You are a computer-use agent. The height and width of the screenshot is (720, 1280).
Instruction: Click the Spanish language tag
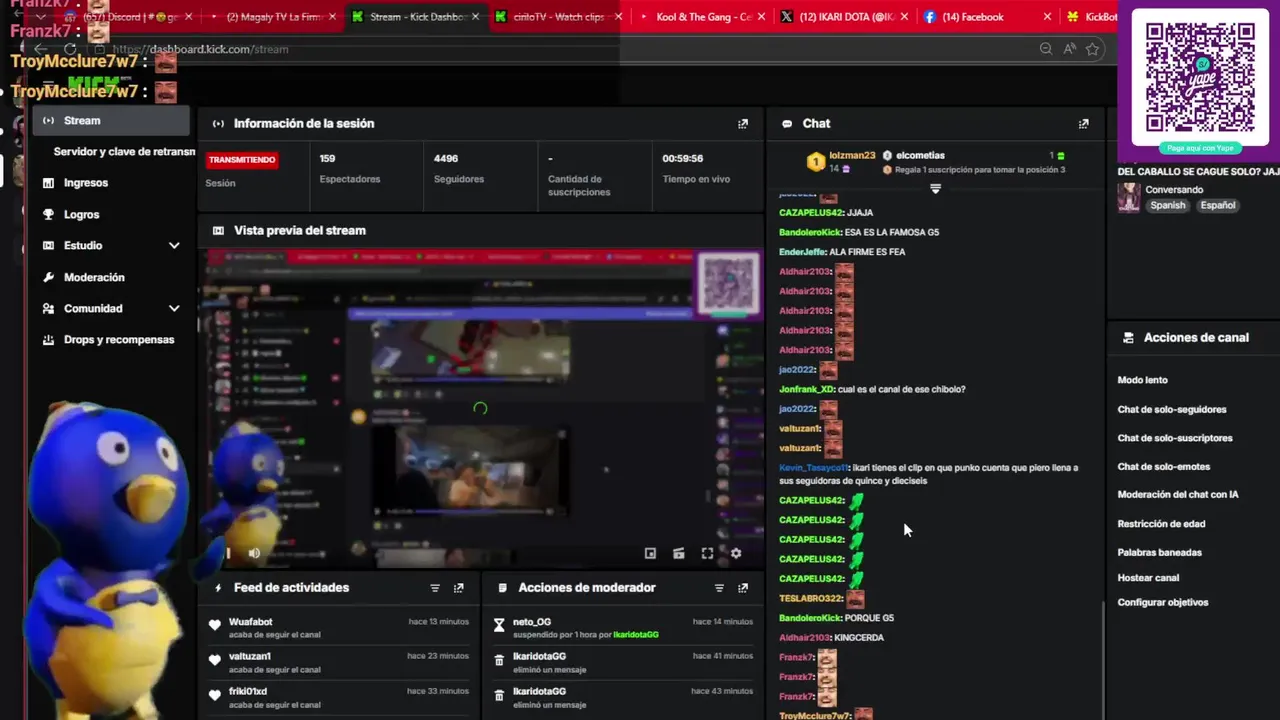tap(1167, 206)
